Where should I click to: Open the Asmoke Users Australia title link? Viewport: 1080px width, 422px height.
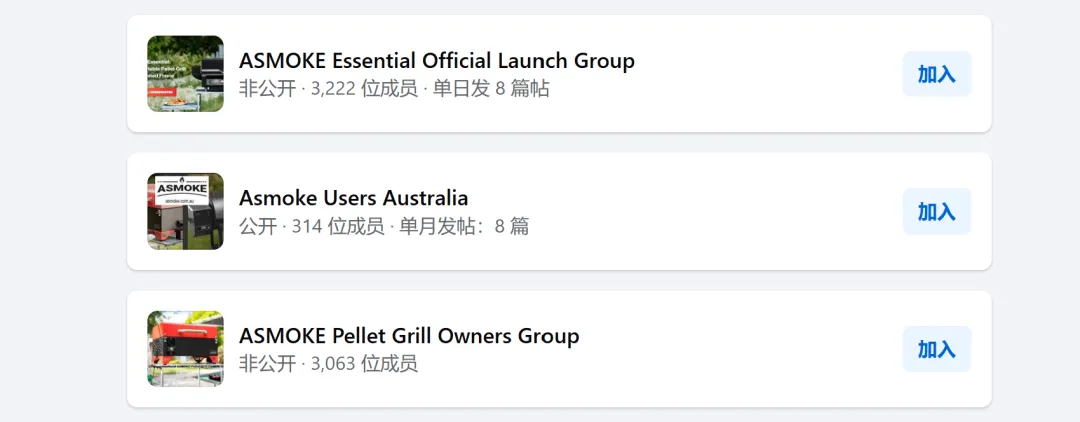click(x=353, y=197)
